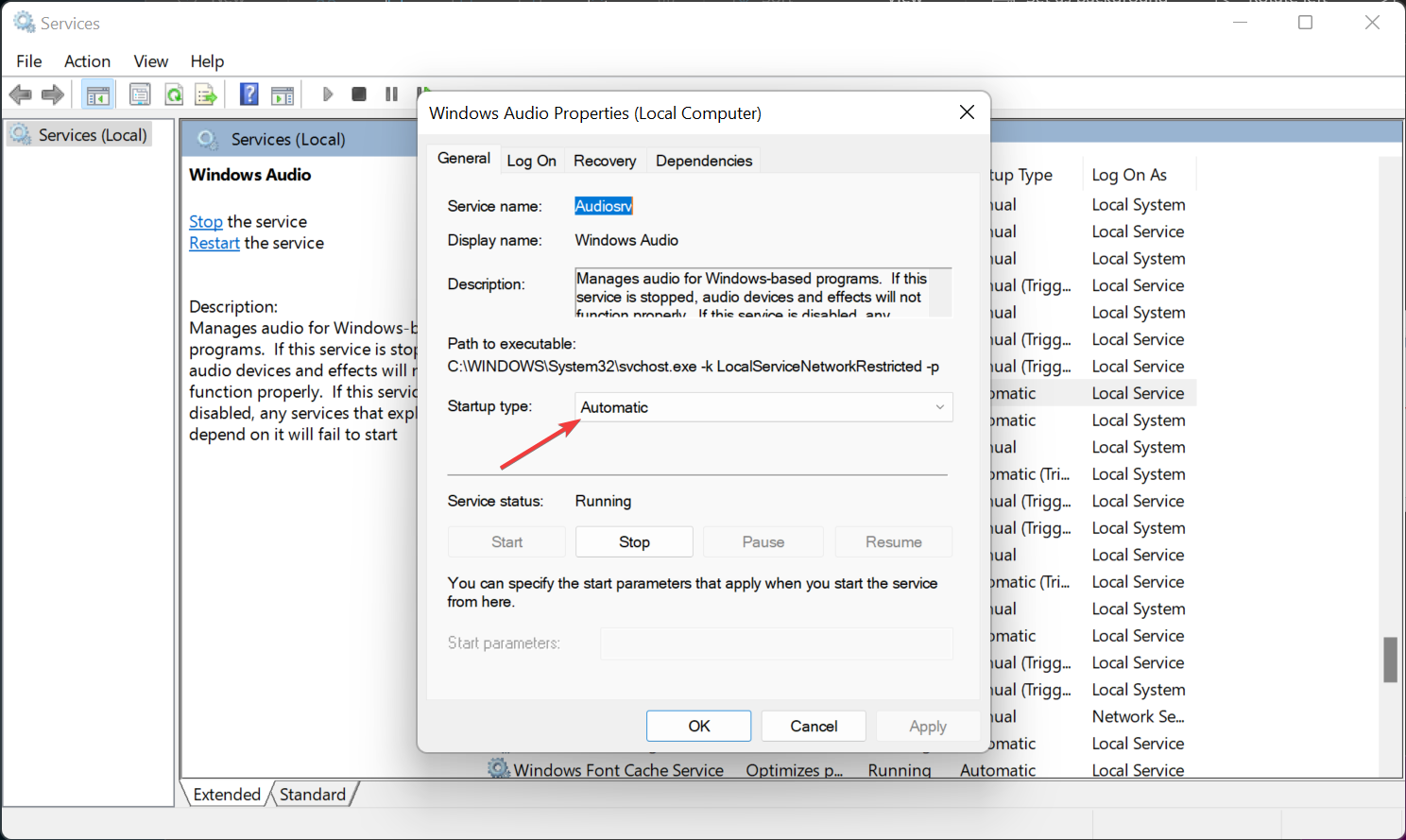The height and width of the screenshot is (840, 1406).
Task: Toggle Show/Hide Action Pane toolbar icon
Action: (x=283, y=94)
